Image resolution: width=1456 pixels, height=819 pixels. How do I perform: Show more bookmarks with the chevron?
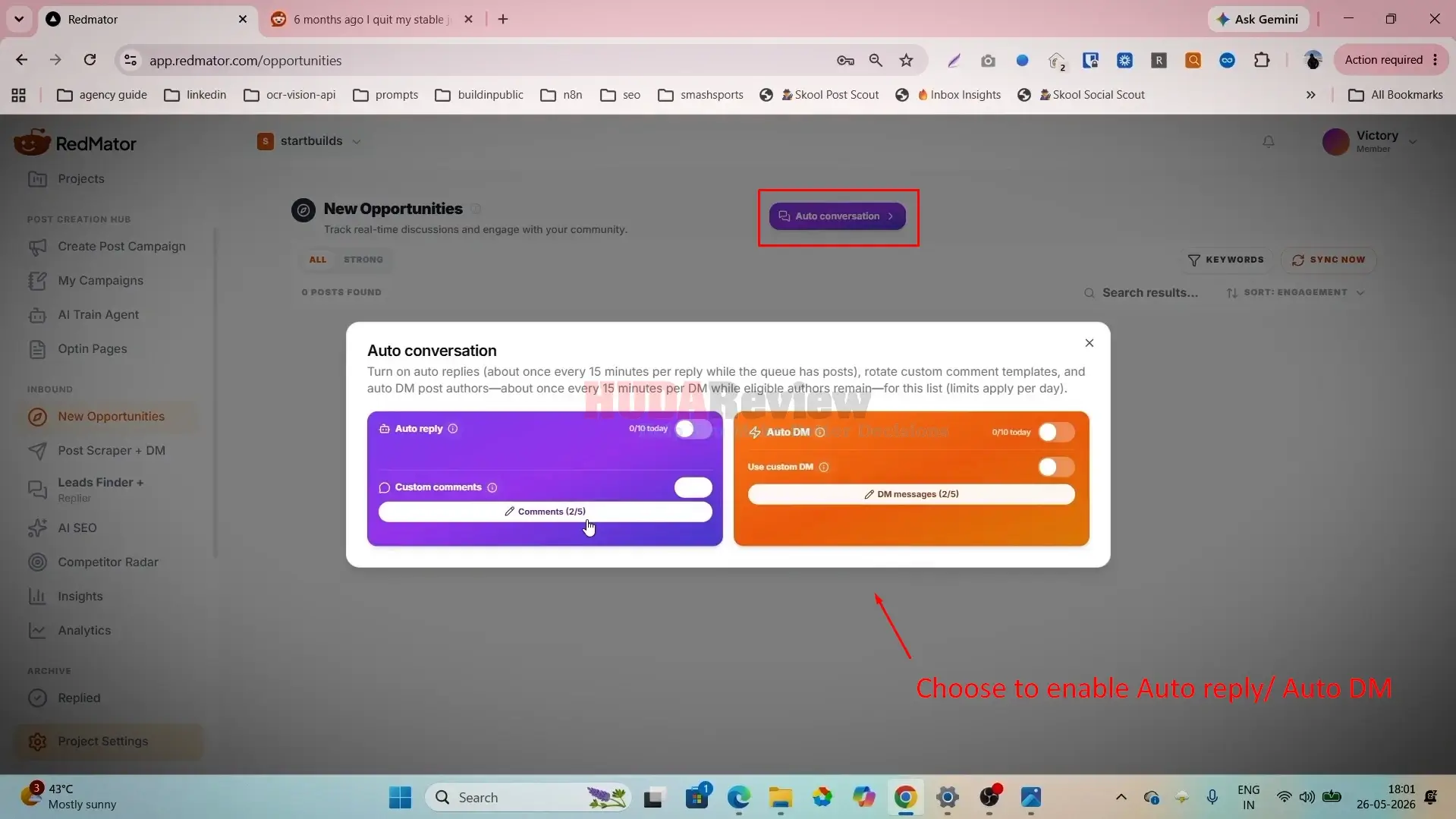point(1310,95)
